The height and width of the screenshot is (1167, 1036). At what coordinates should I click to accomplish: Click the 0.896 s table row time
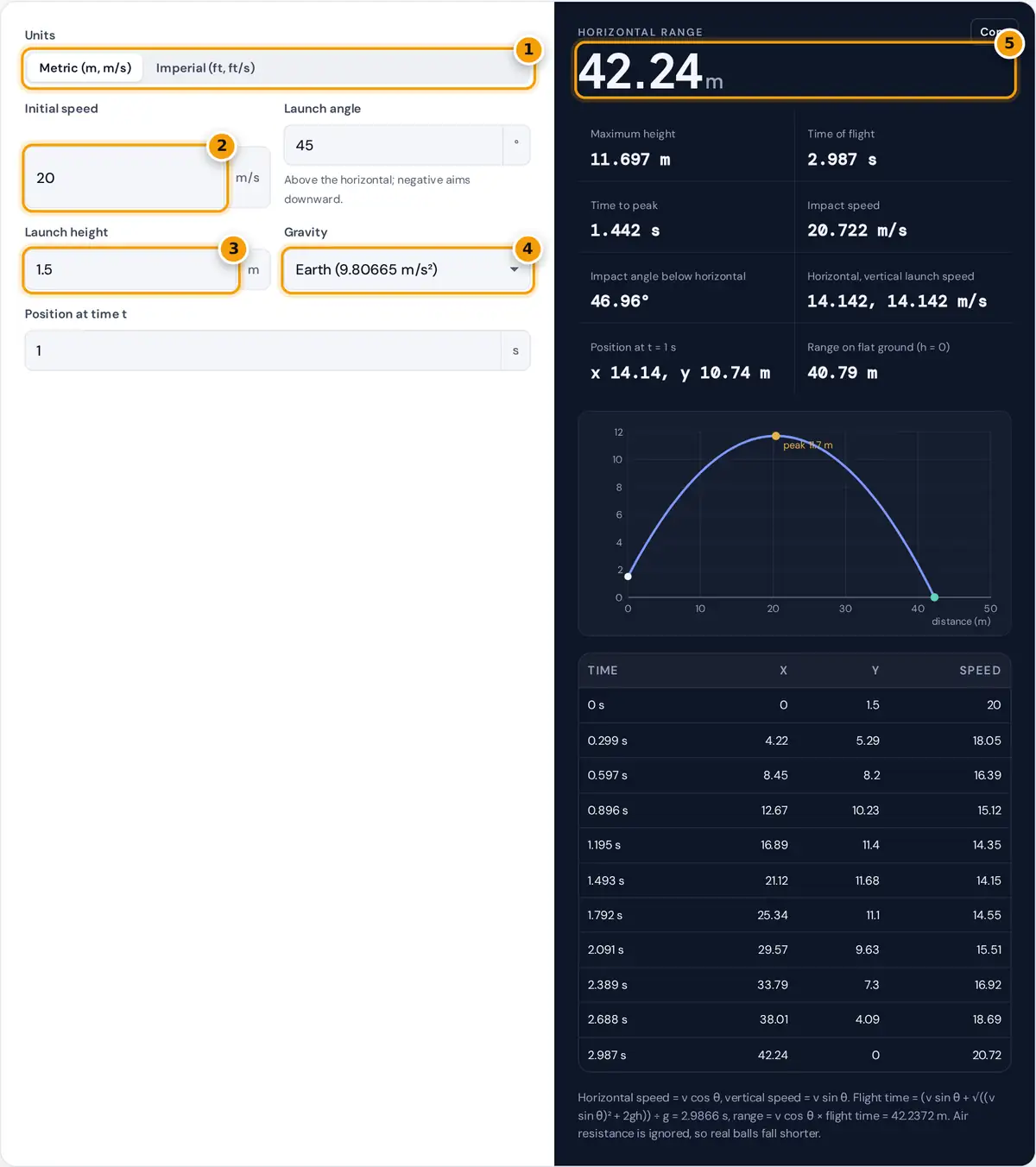pyautogui.click(x=608, y=811)
